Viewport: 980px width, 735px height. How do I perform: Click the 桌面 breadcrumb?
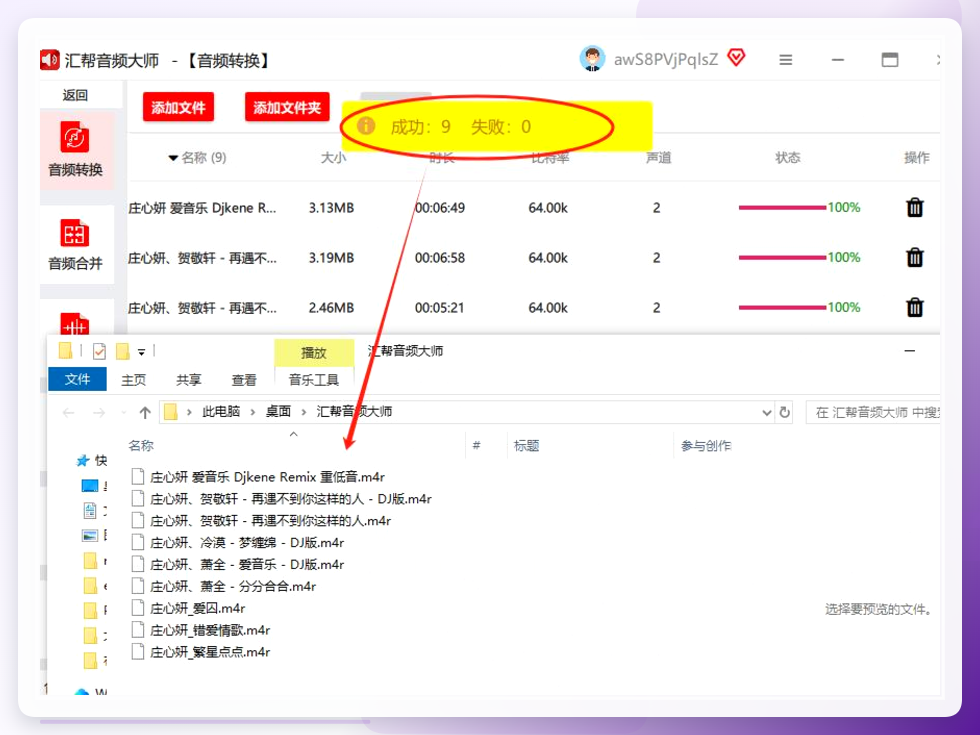click(278, 411)
